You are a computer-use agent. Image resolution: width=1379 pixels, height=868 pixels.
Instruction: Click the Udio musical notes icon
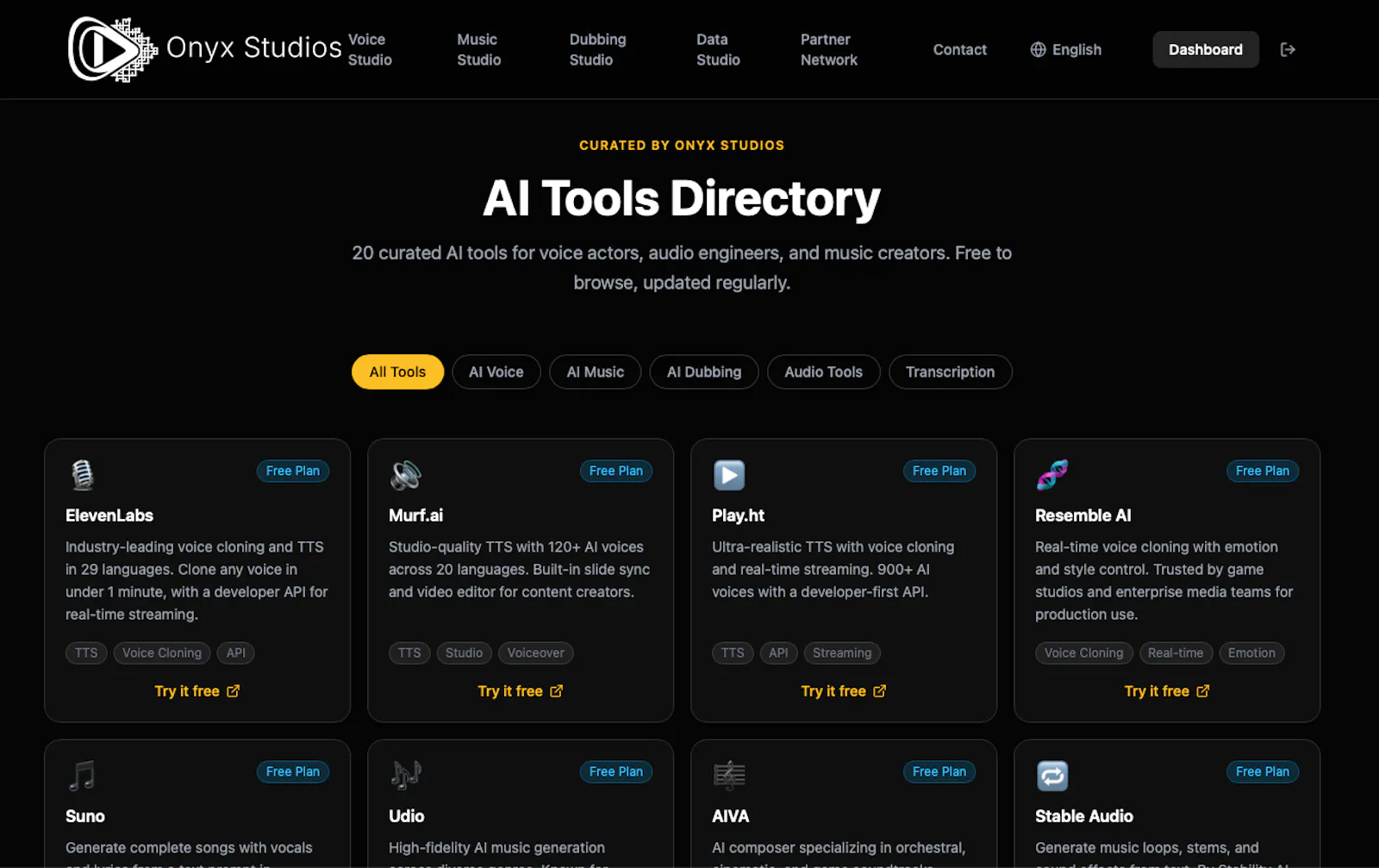pyautogui.click(x=405, y=775)
